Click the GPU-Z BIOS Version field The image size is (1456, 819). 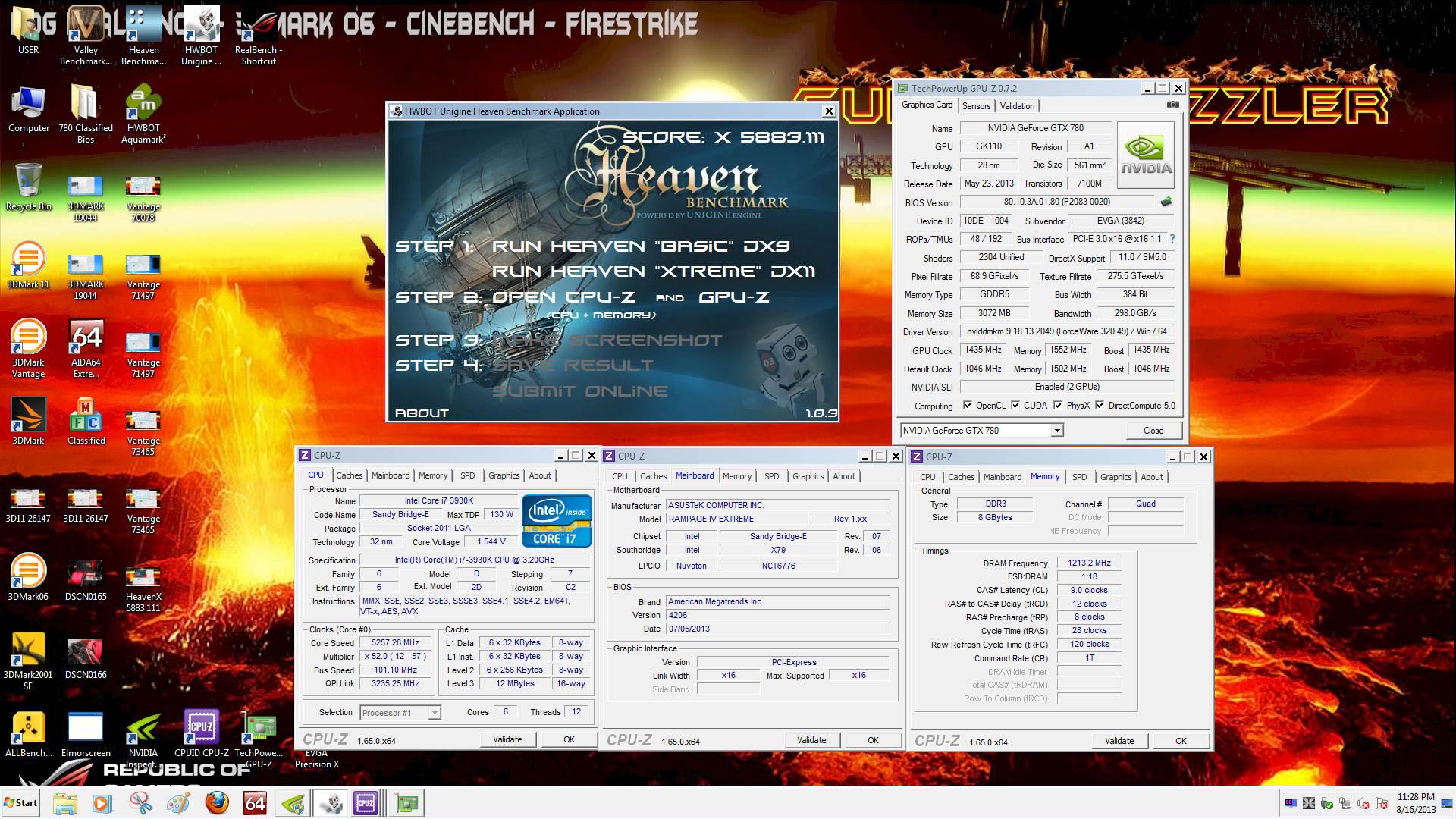[1057, 202]
